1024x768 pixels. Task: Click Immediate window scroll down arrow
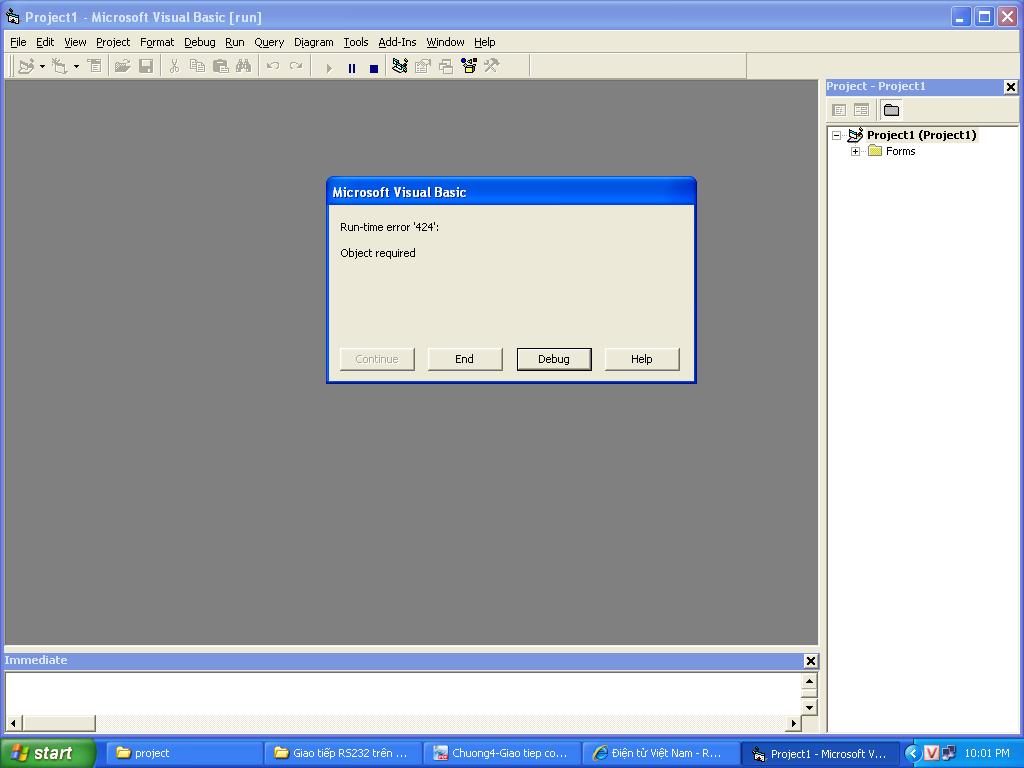(x=809, y=707)
